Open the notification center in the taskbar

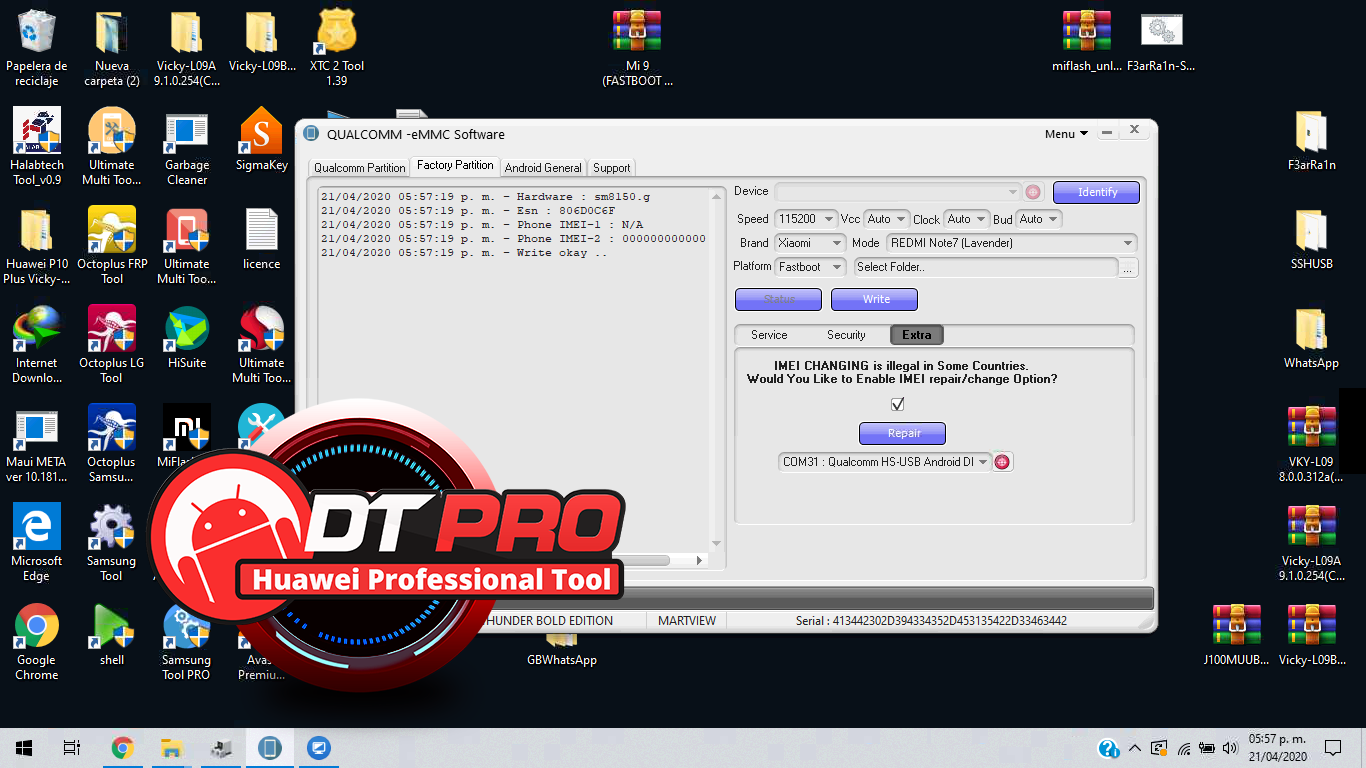1332,748
